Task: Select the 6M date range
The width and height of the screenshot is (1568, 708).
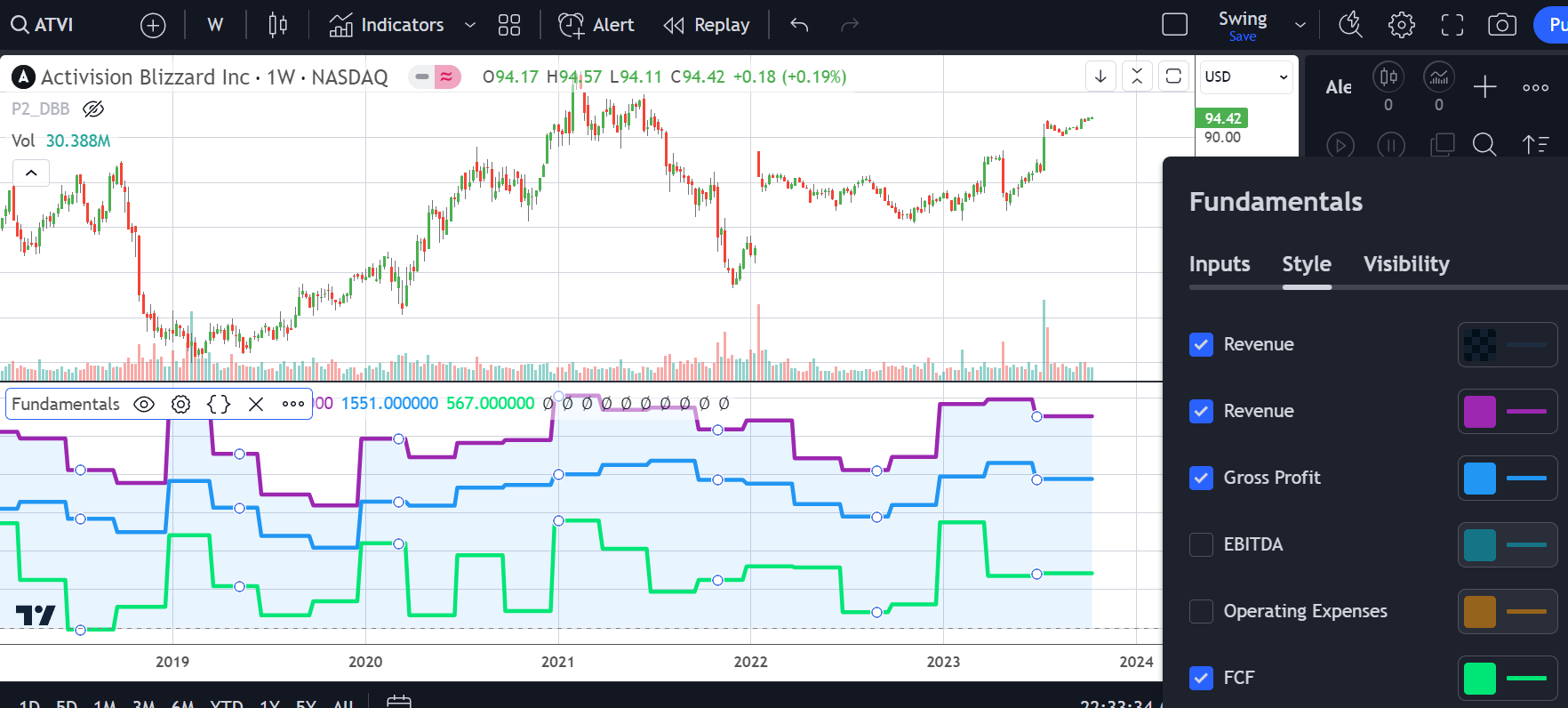Action: (x=182, y=703)
